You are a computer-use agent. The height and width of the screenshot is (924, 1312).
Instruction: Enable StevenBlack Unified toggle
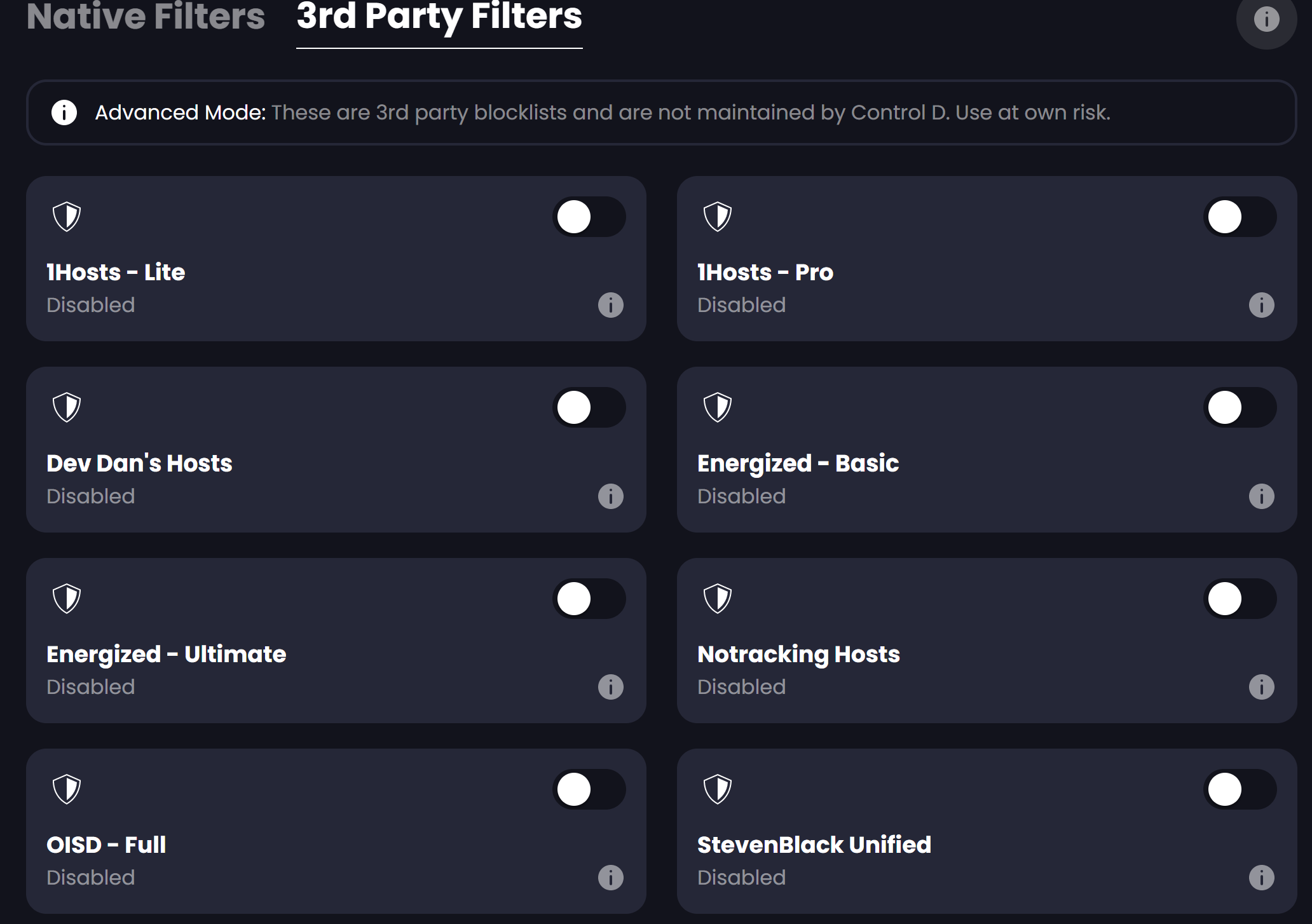tap(1240, 789)
